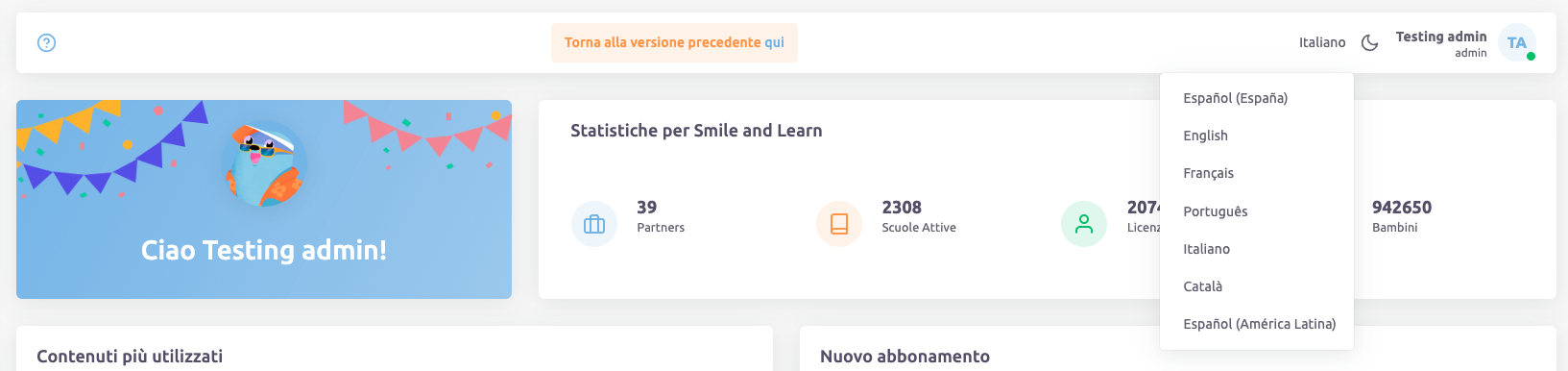Select Español (América Latina) option

coord(1257,324)
